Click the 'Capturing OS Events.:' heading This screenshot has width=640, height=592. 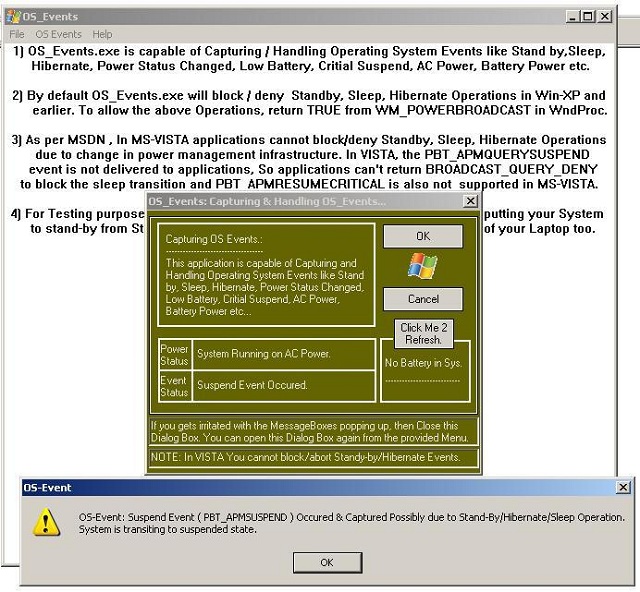[x=214, y=239]
